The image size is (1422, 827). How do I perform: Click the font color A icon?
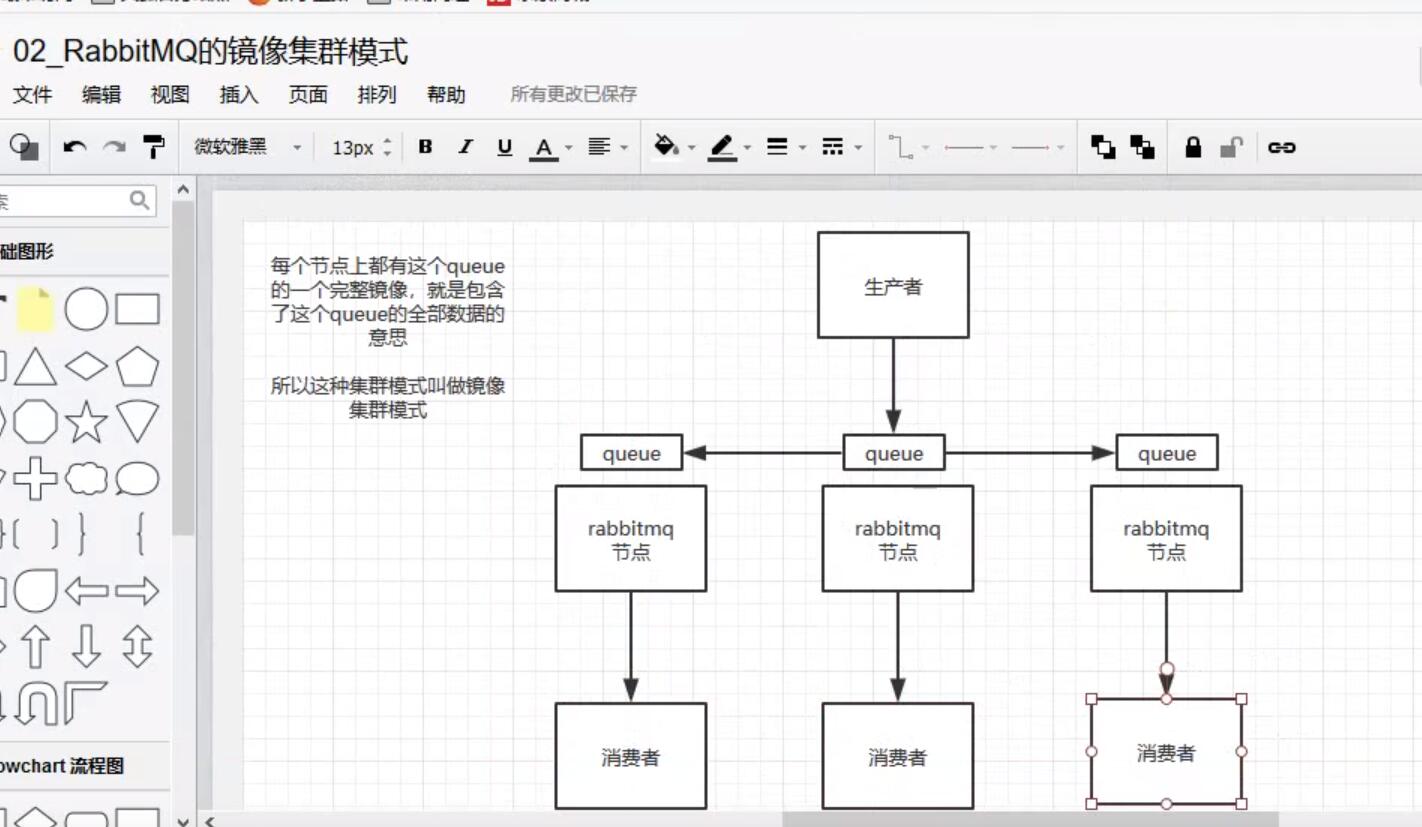pos(544,148)
